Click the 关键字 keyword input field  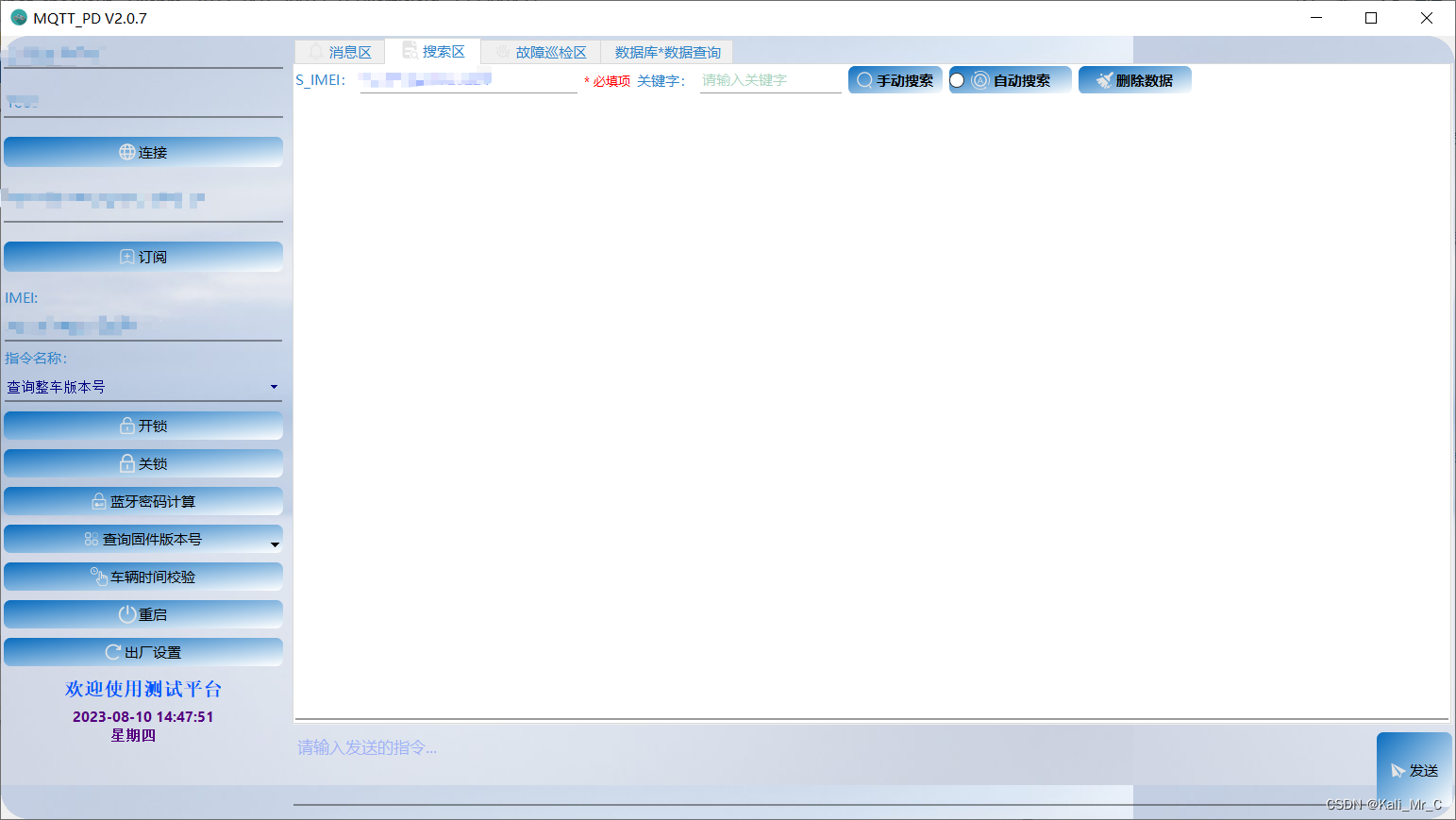pyautogui.click(x=769, y=80)
